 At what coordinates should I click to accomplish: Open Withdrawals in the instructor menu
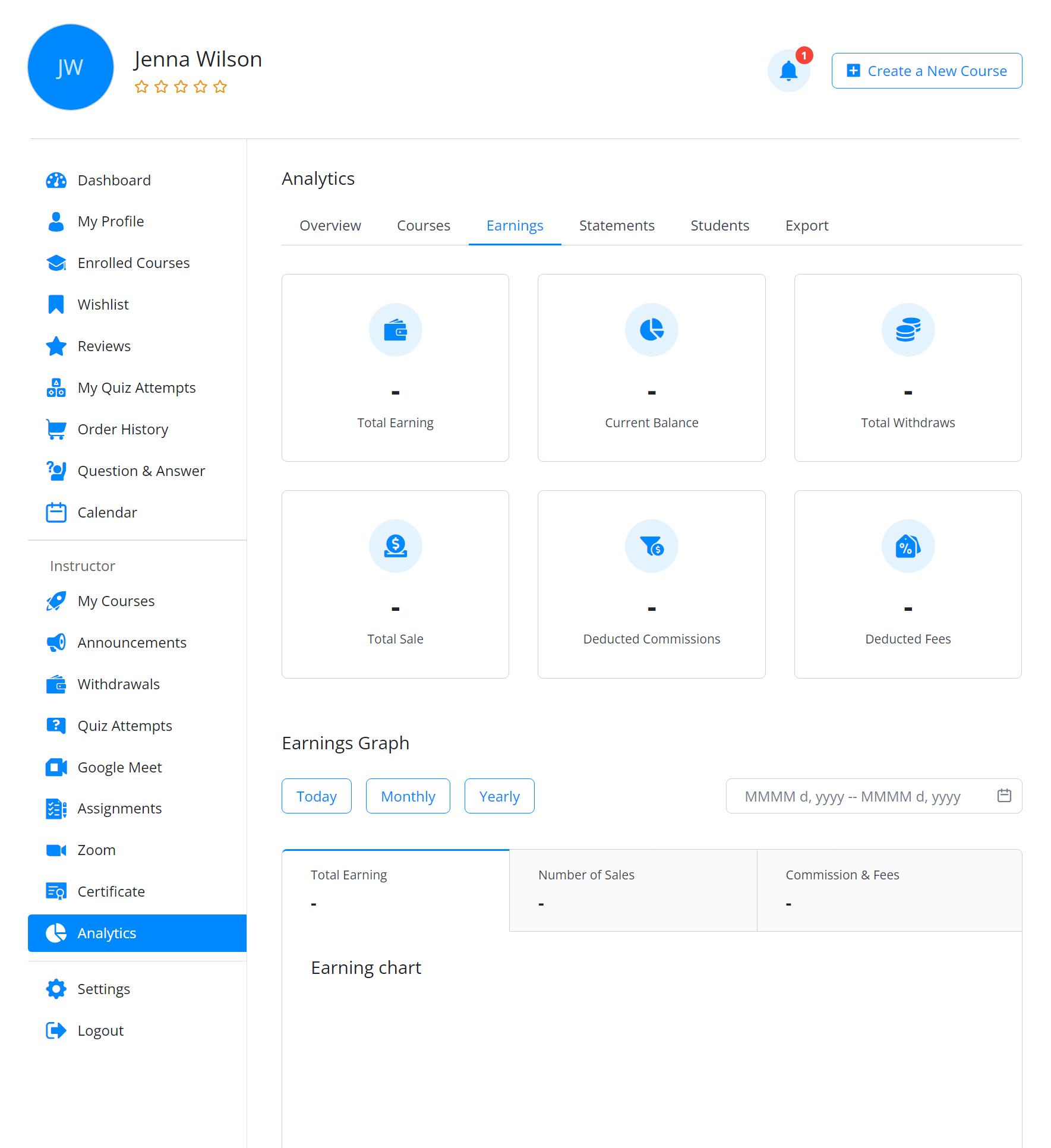click(118, 684)
